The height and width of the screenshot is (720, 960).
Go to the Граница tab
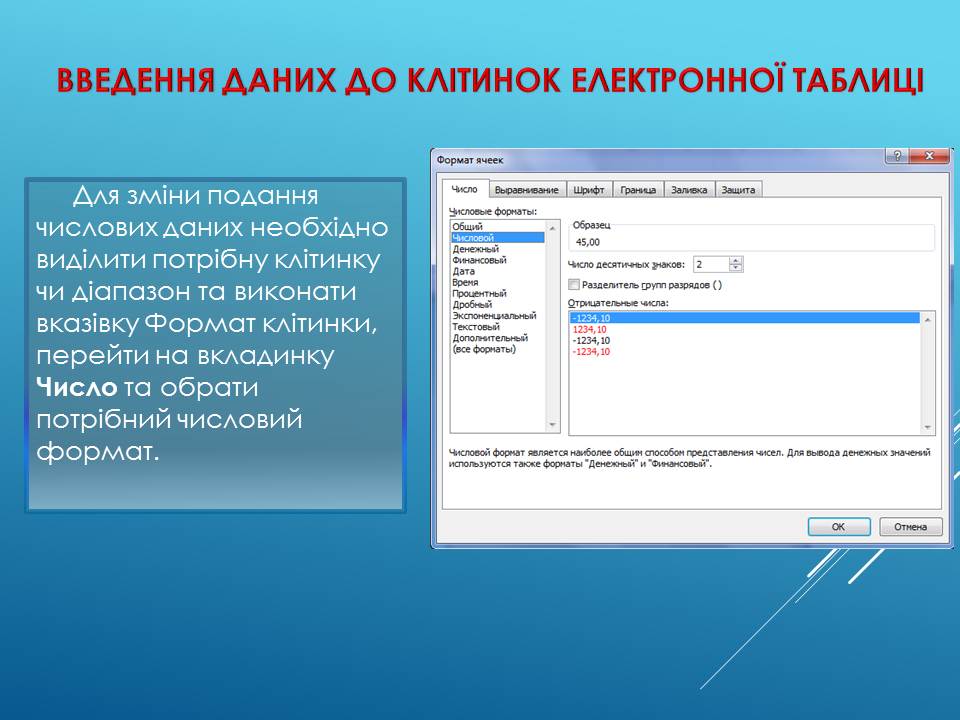pos(637,190)
